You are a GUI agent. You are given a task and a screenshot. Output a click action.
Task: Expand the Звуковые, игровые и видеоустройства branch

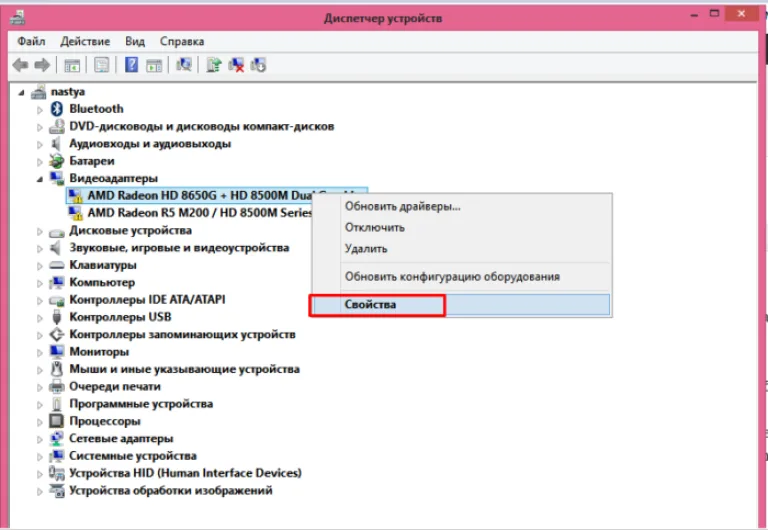(x=40, y=248)
